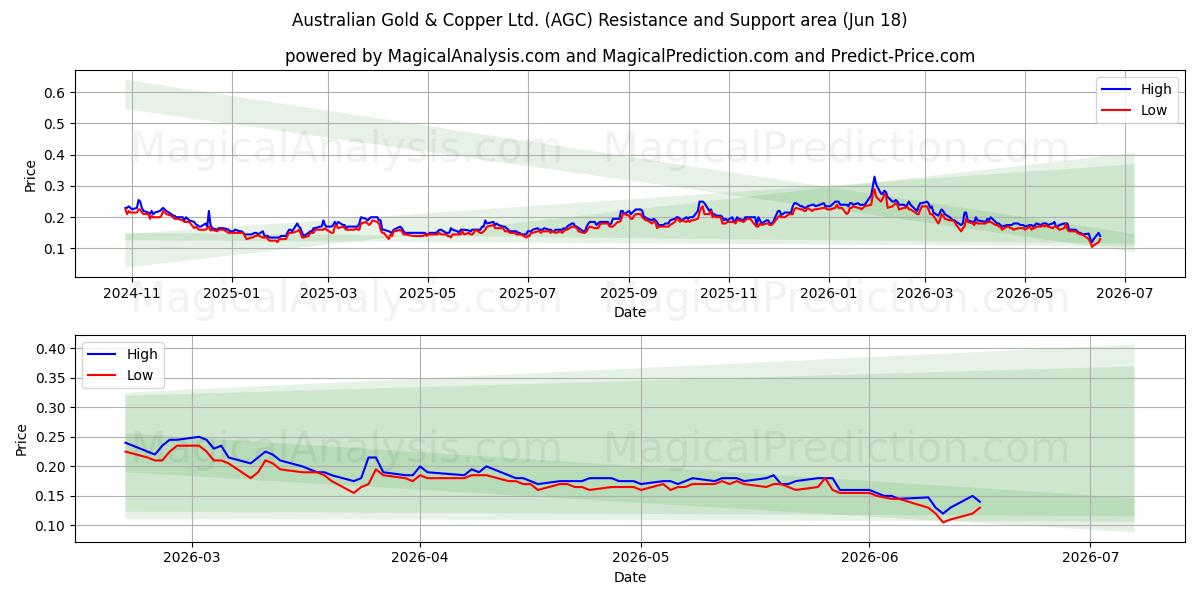Click the bottom chart 'Date' axis label

click(630, 577)
